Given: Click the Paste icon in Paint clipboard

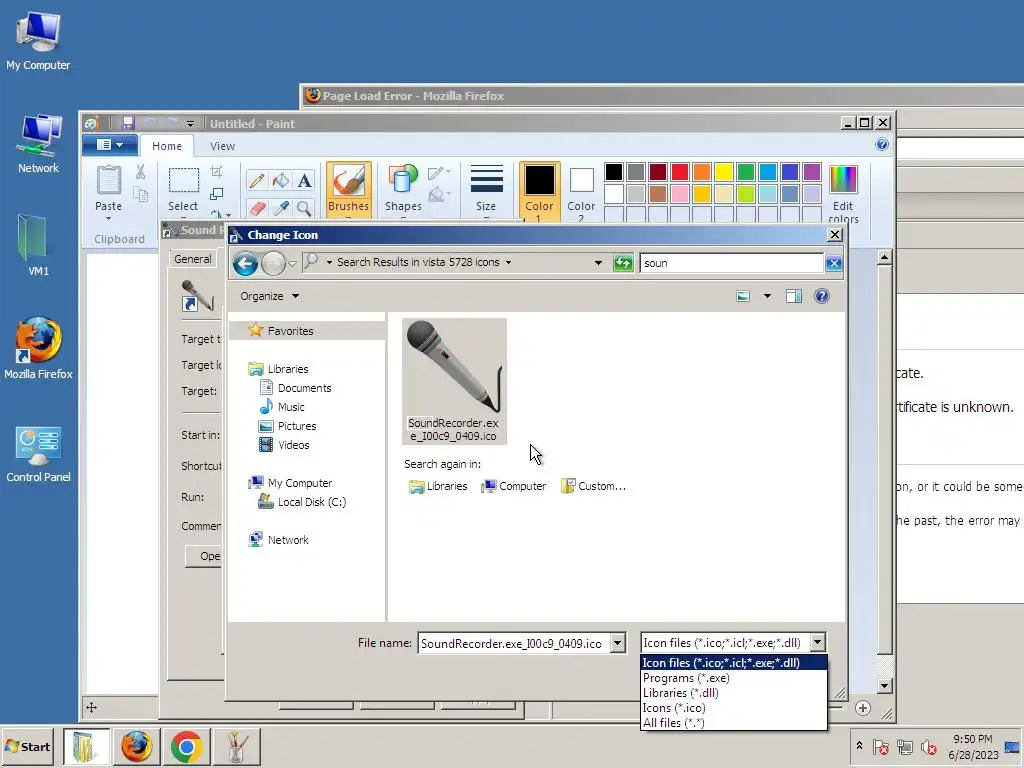Looking at the screenshot, I should (x=108, y=181).
